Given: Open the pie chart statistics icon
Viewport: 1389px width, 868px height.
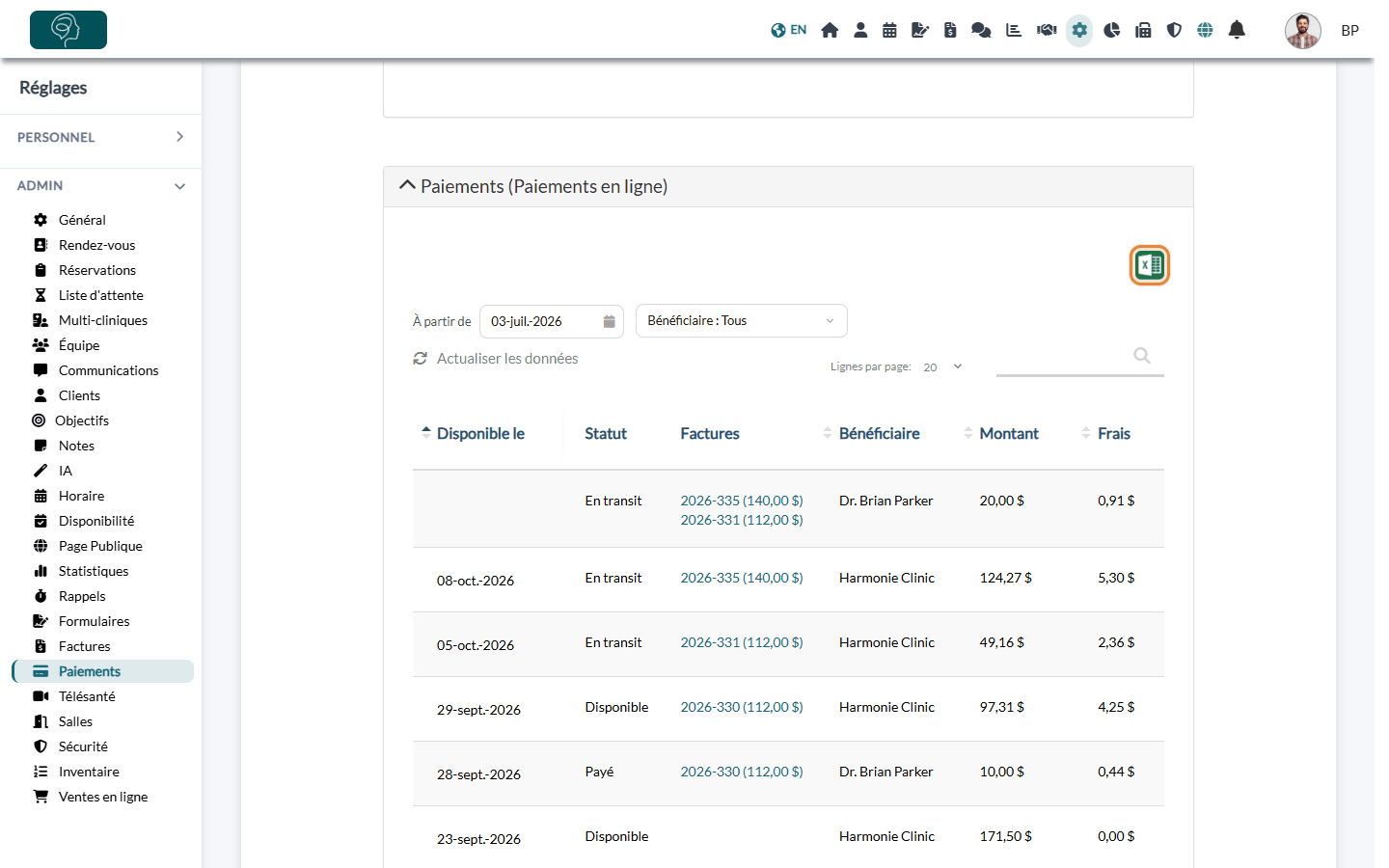Looking at the screenshot, I should 1111,30.
